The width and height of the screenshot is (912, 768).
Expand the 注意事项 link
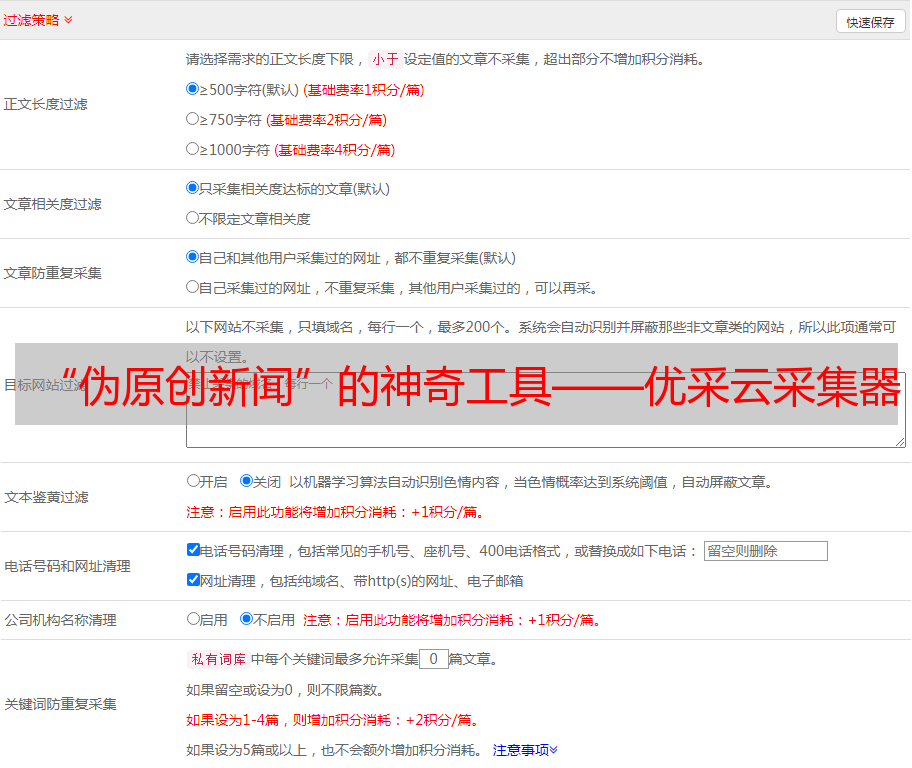(525, 750)
